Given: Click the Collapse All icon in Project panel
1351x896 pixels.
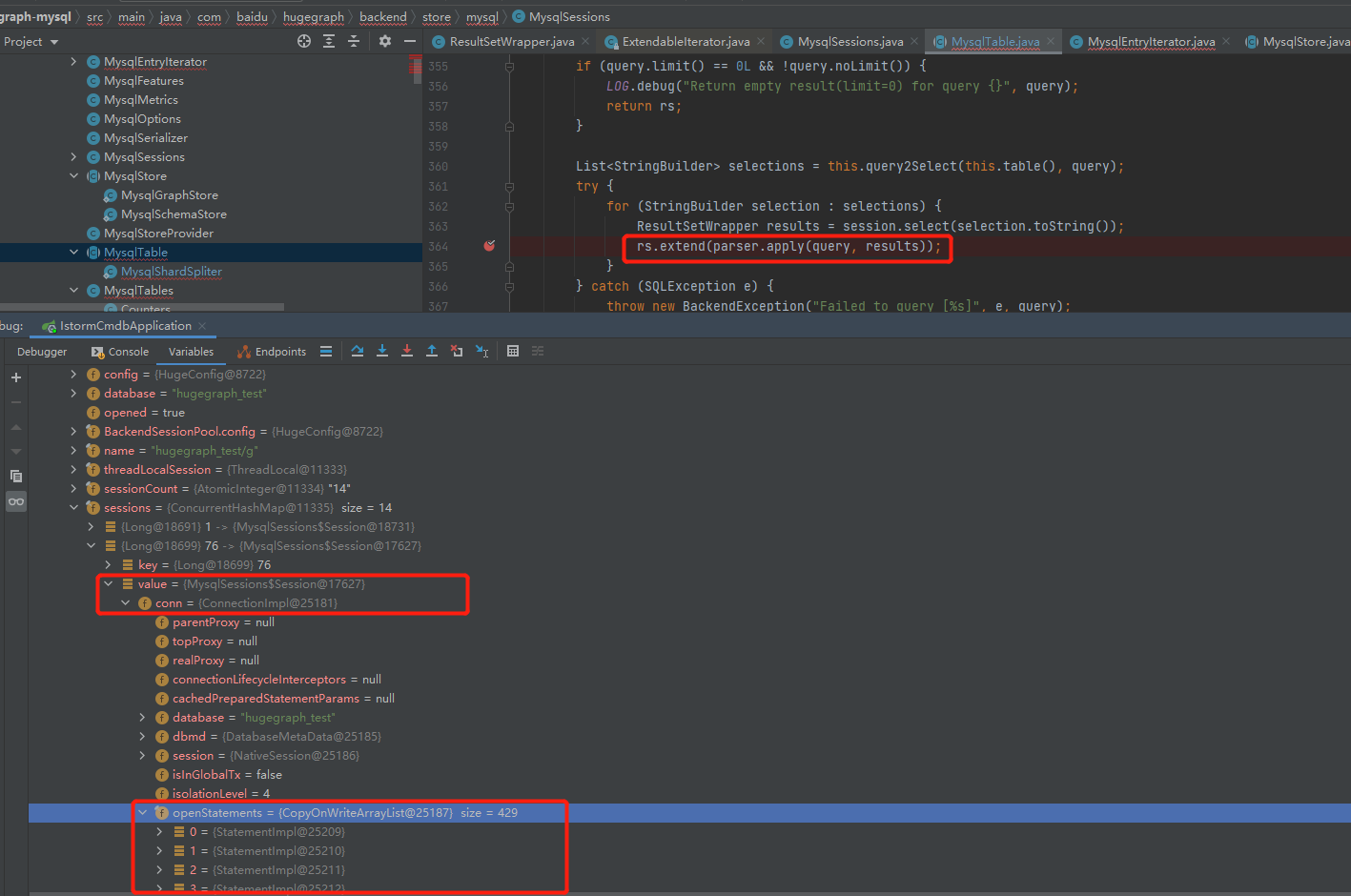Looking at the screenshot, I should click(x=354, y=41).
